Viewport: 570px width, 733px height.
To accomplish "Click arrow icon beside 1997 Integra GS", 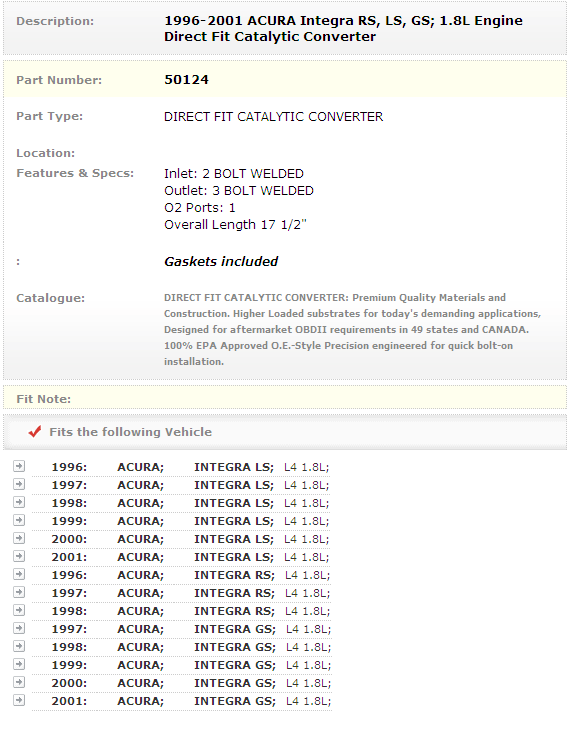I will coord(19,628).
